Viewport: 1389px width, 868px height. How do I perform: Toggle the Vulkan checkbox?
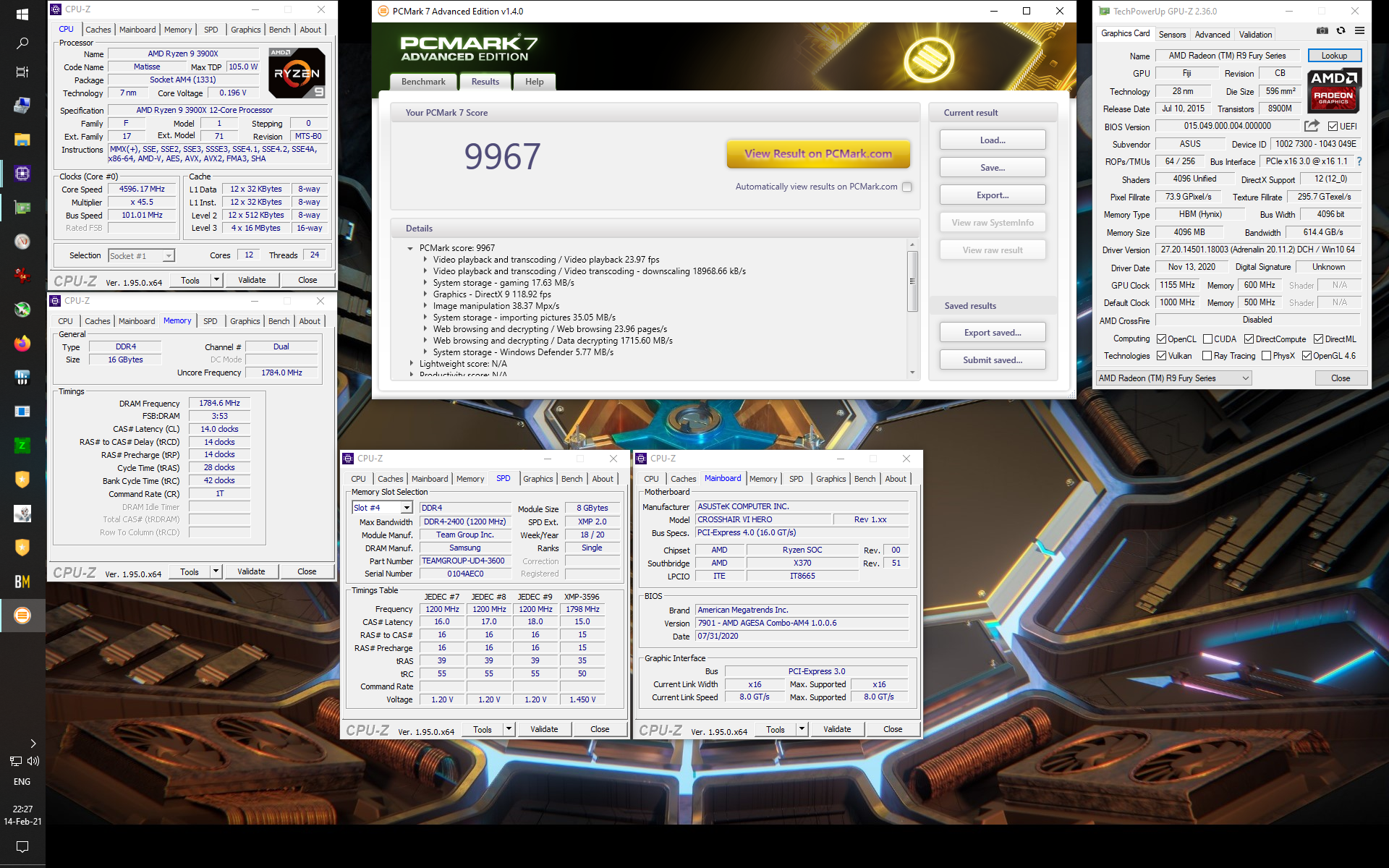click(x=1161, y=356)
